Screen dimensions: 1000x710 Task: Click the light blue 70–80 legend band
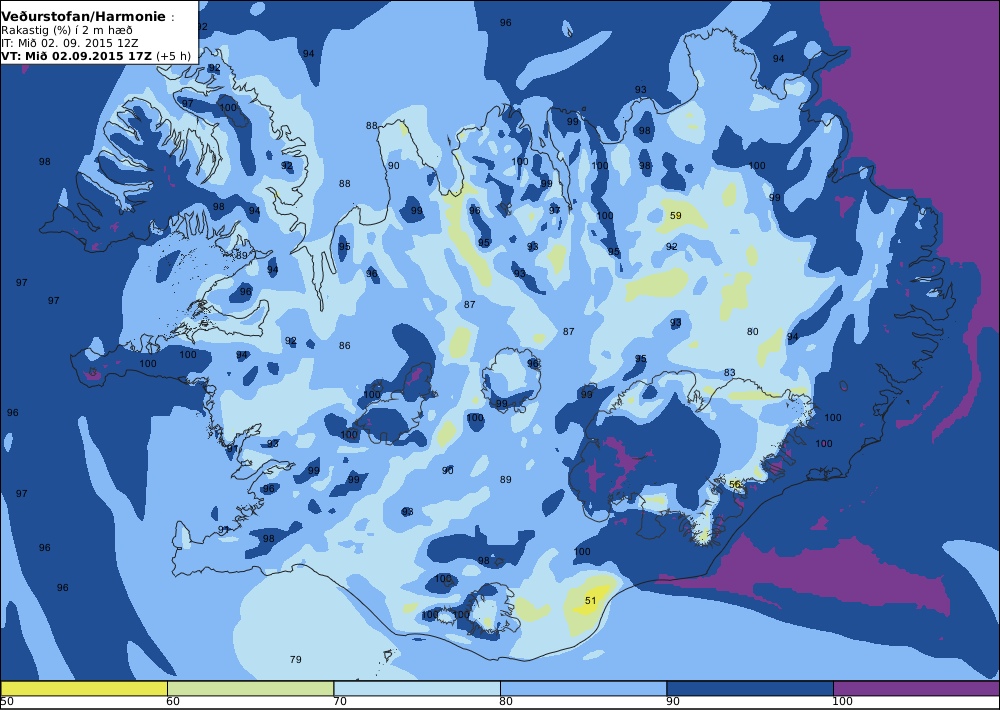click(x=416, y=688)
